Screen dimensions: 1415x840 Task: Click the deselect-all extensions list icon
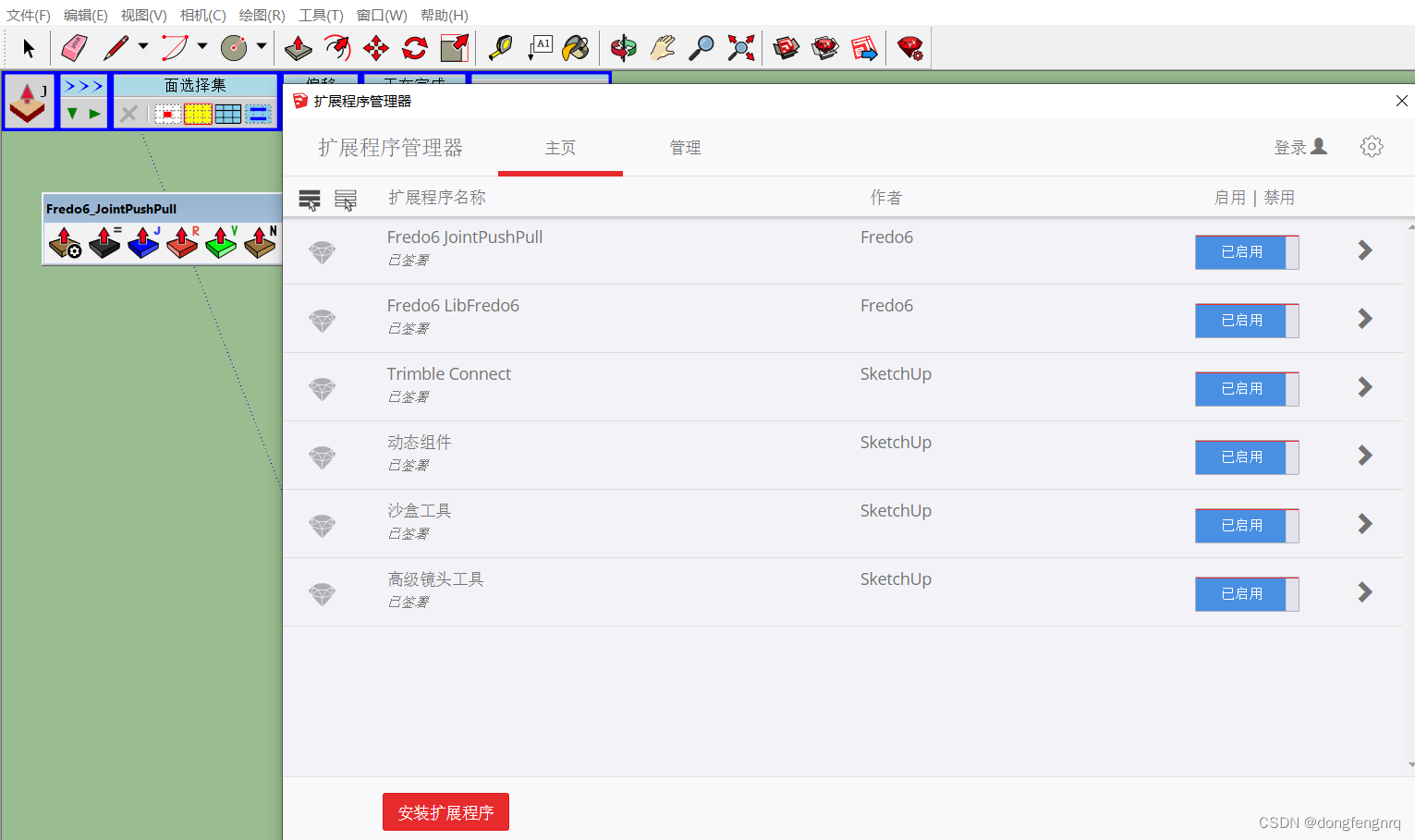pyautogui.click(x=346, y=199)
